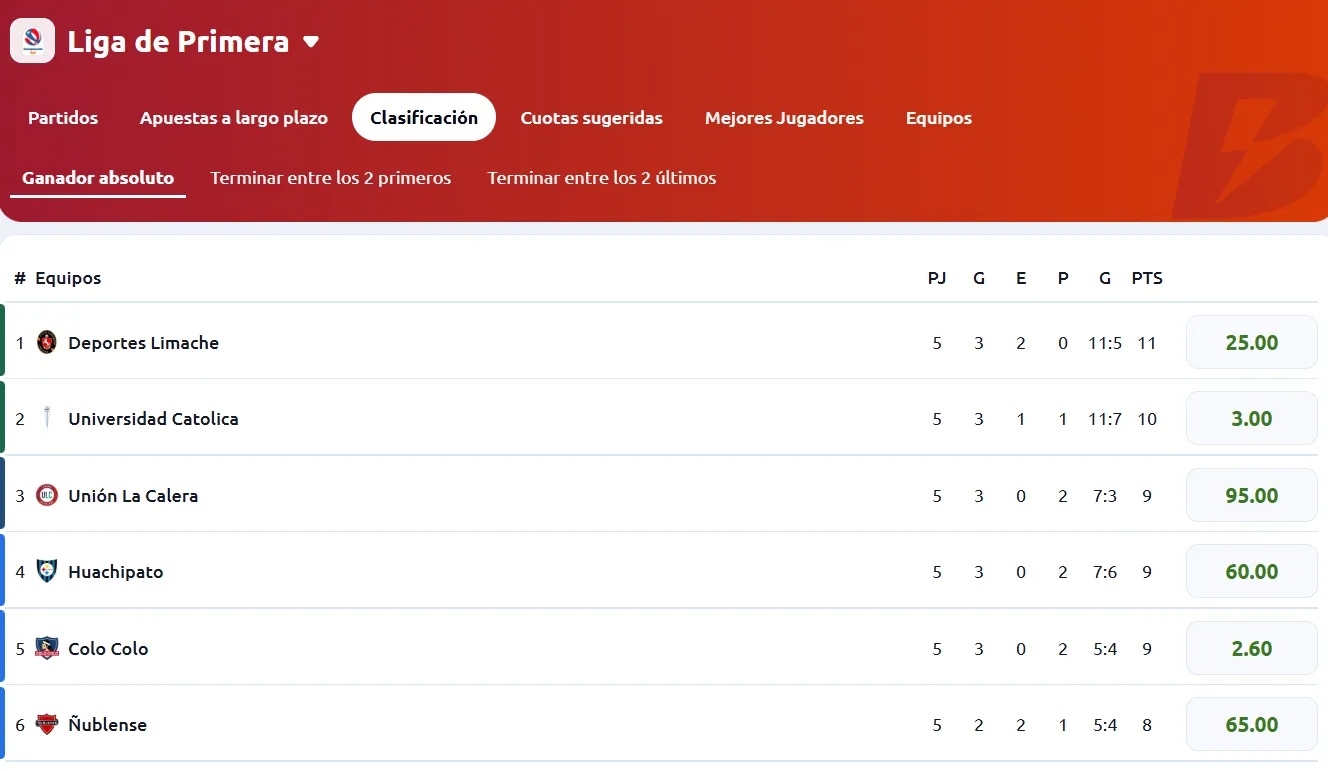
Task: Open the Equipos tab
Action: 938,118
